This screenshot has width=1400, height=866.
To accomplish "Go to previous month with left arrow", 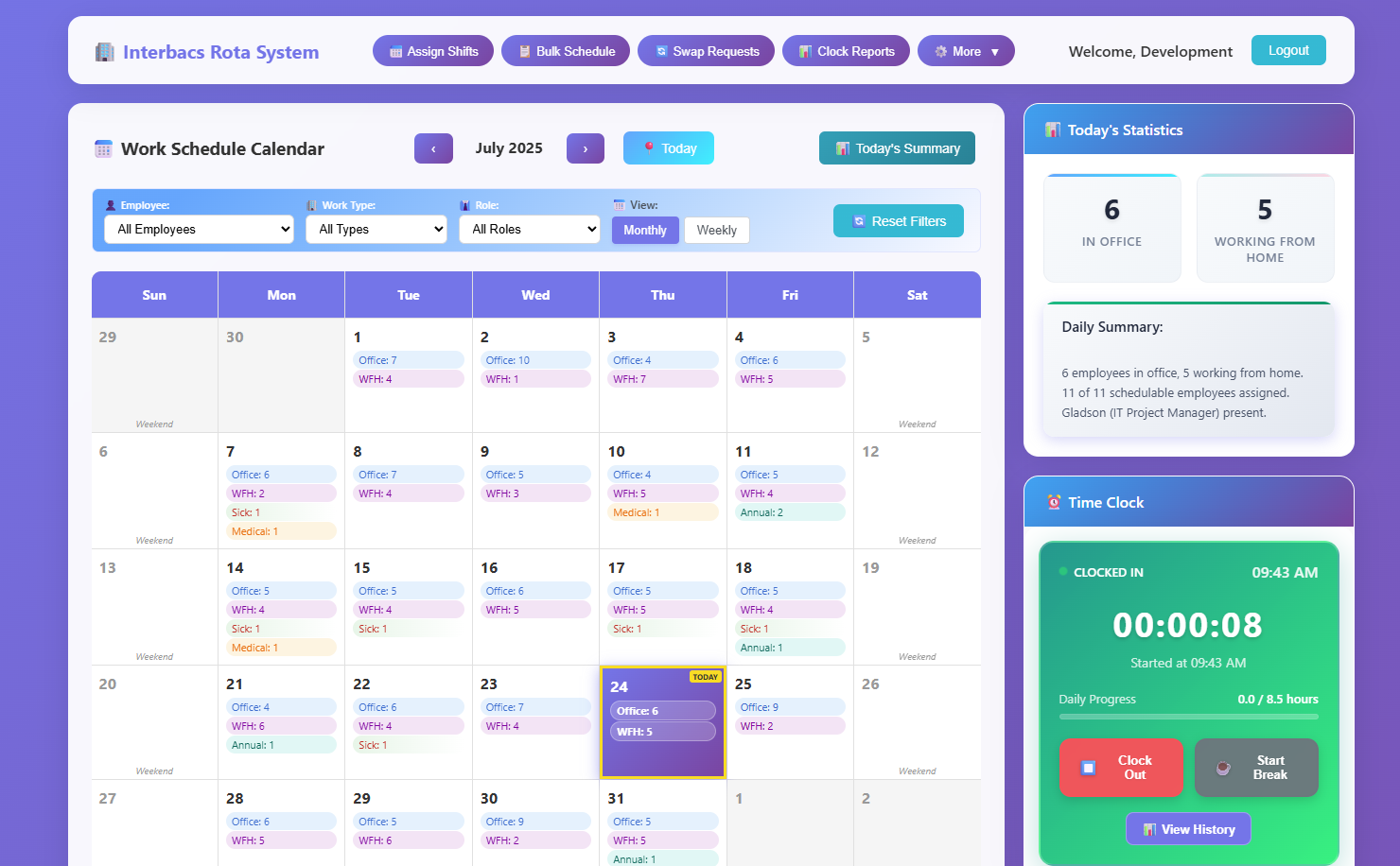I will 433,148.
